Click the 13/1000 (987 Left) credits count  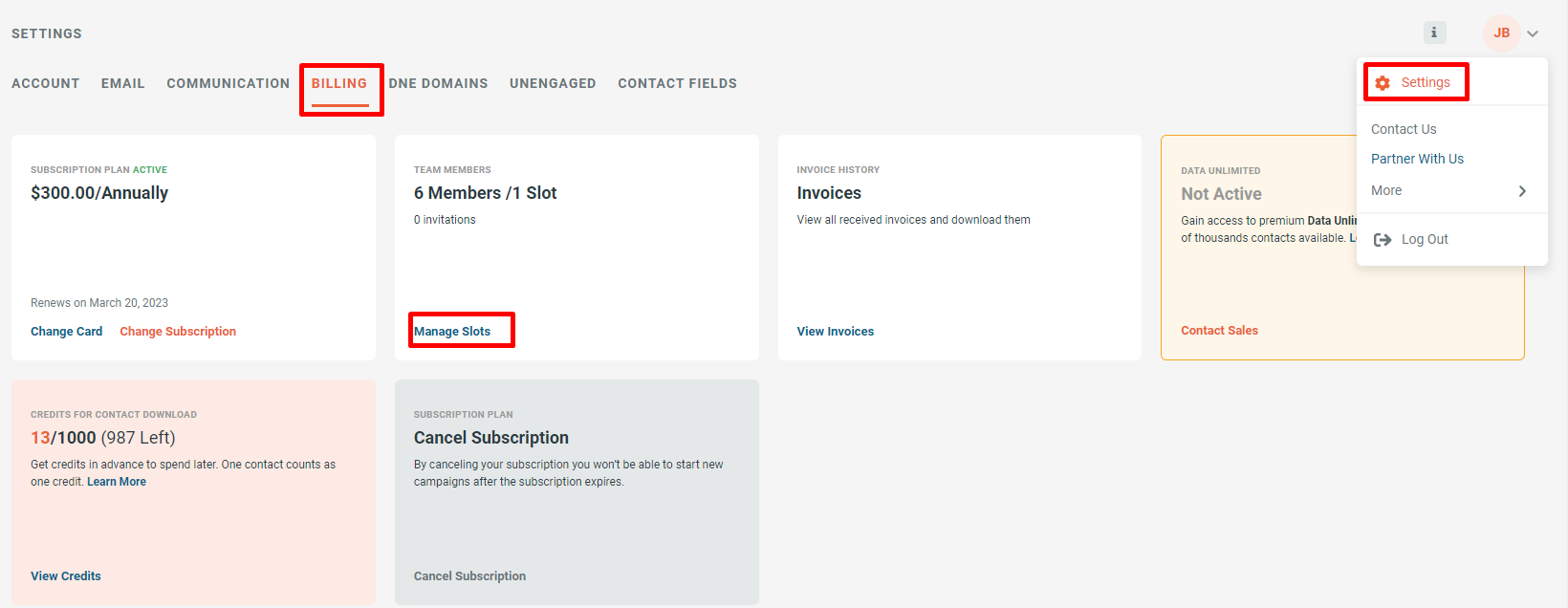click(x=103, y=438)
